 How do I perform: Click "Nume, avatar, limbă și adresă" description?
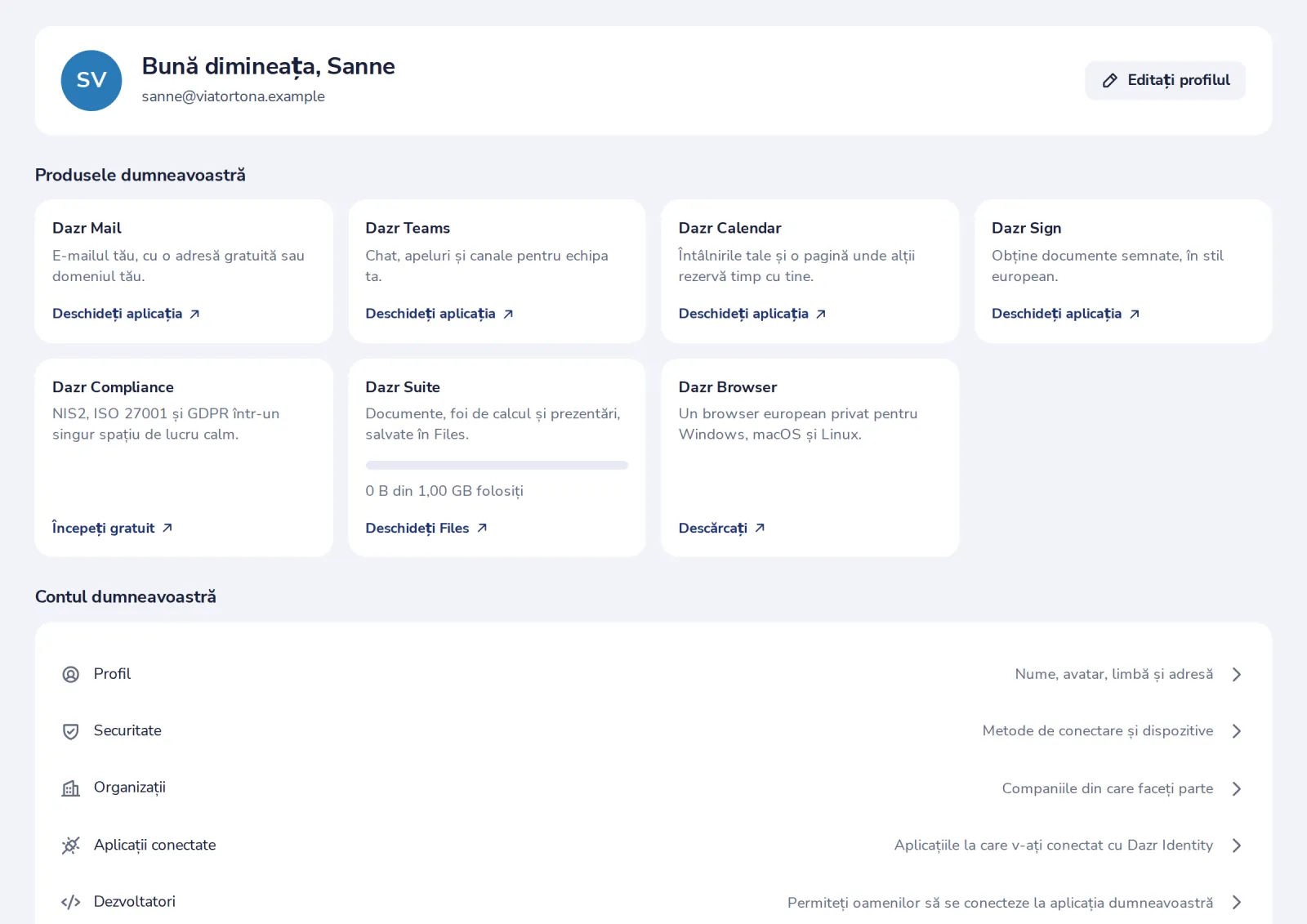[x=1114, y=674]
